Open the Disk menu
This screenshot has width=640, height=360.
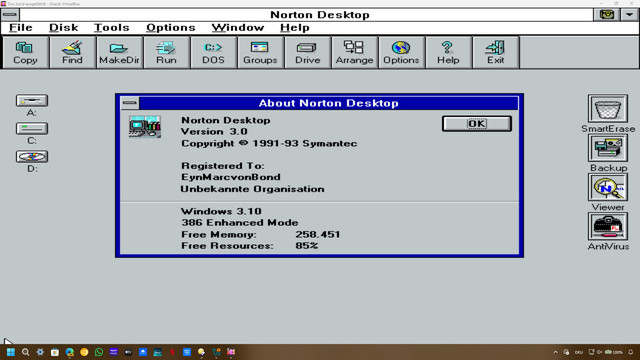pyautogui.click(x=64, y=28)
